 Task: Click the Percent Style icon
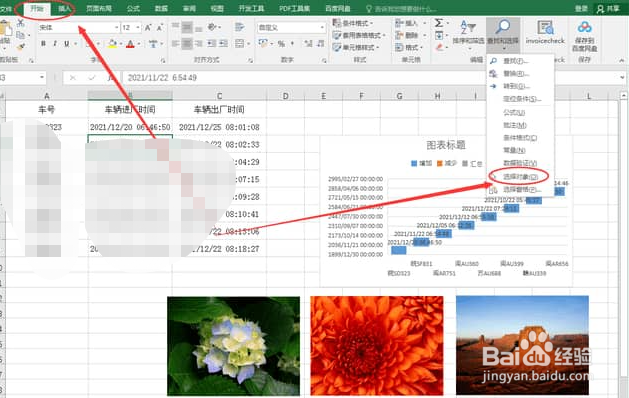282,43
